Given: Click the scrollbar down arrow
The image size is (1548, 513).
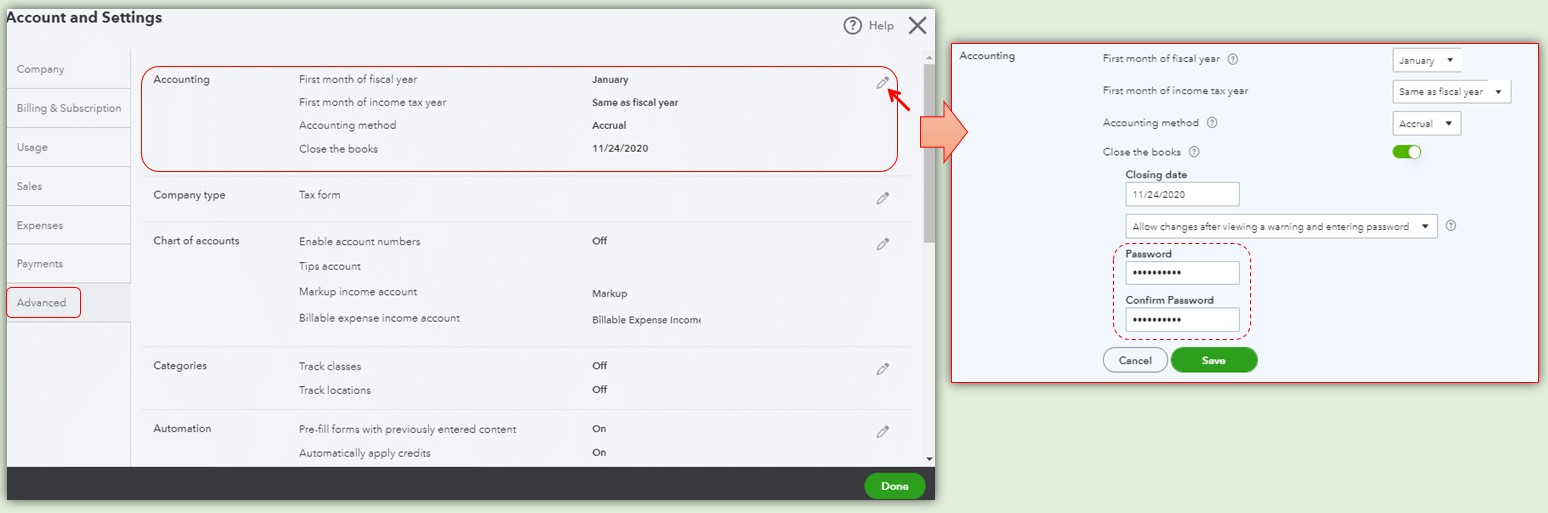Looking at the screenshot, I should point(930,458).
